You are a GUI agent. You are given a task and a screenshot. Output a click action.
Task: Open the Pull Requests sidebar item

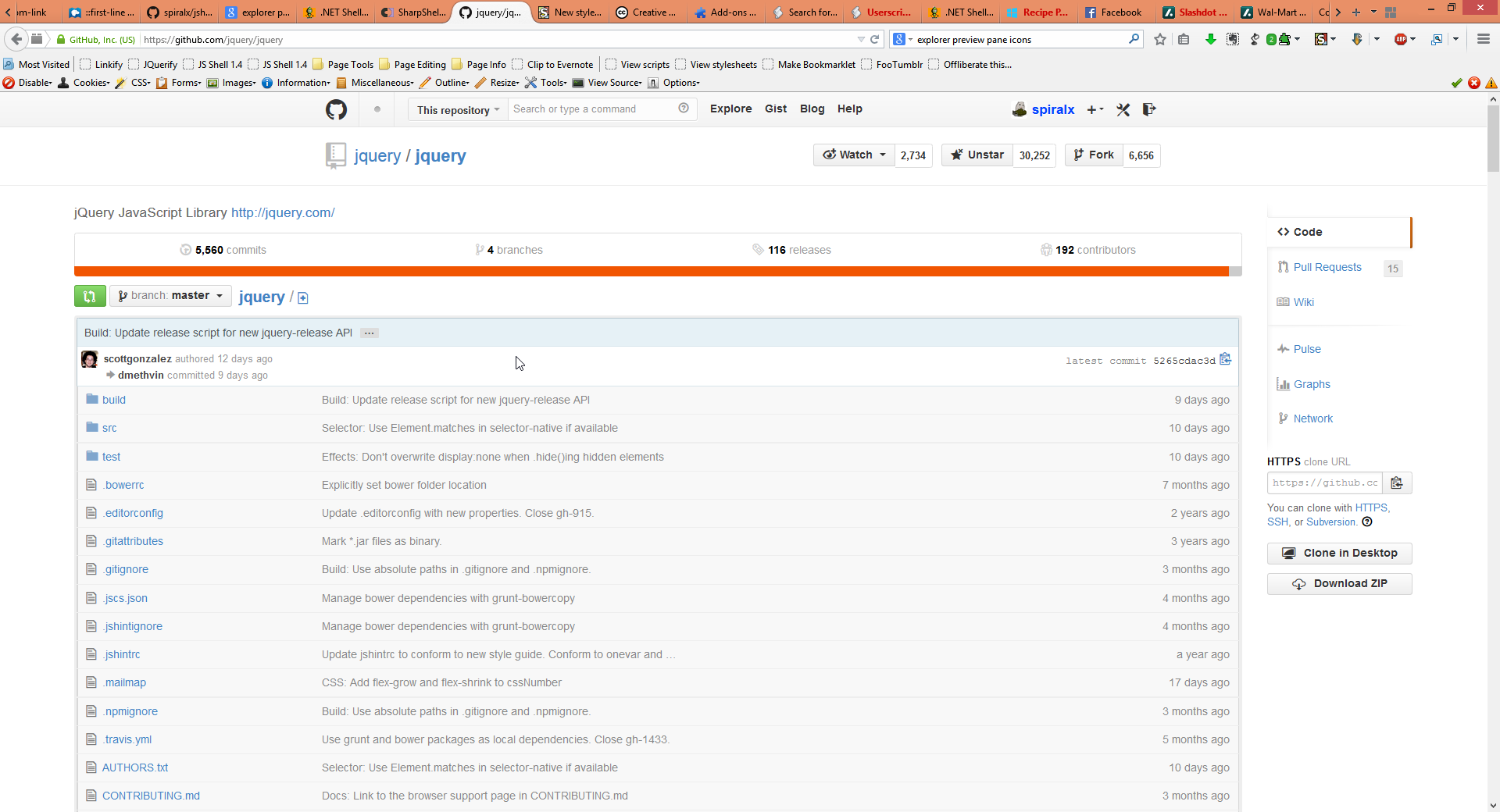pyautogui.click(x=1327, y=268)
